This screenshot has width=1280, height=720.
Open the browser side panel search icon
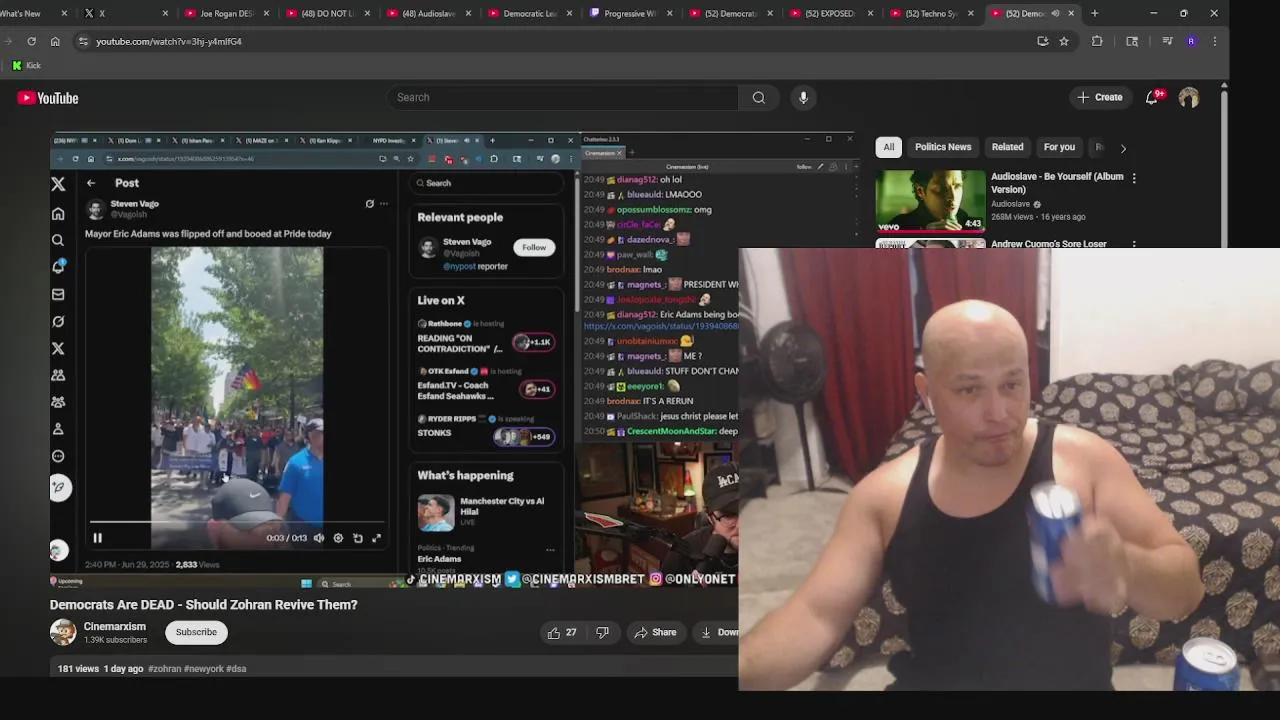pos(1132,41)
